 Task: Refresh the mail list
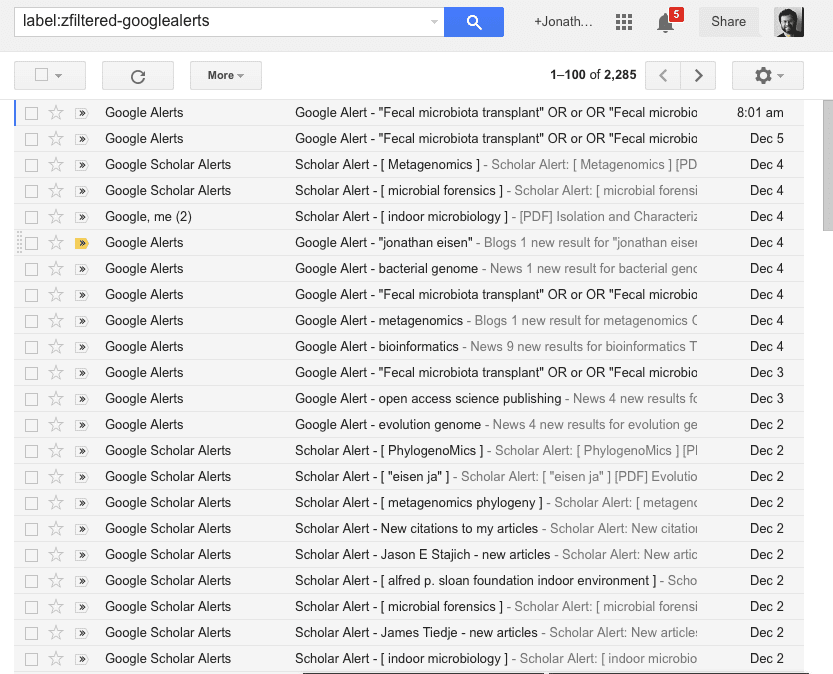click(x=138, y=76)
